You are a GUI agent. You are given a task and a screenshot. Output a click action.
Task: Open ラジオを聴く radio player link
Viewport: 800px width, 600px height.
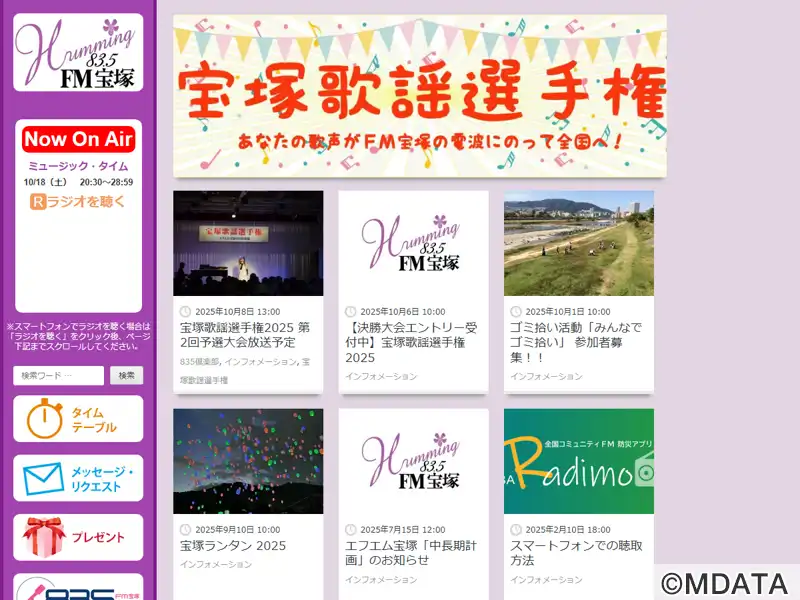78,202
